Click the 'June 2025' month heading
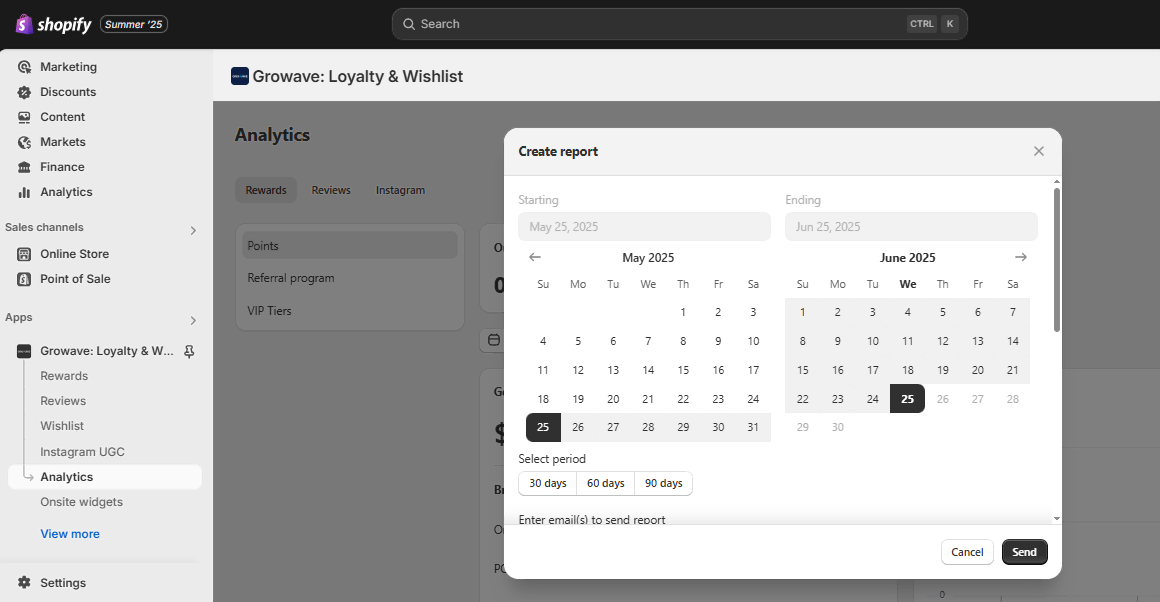 [x=908, y=258]
